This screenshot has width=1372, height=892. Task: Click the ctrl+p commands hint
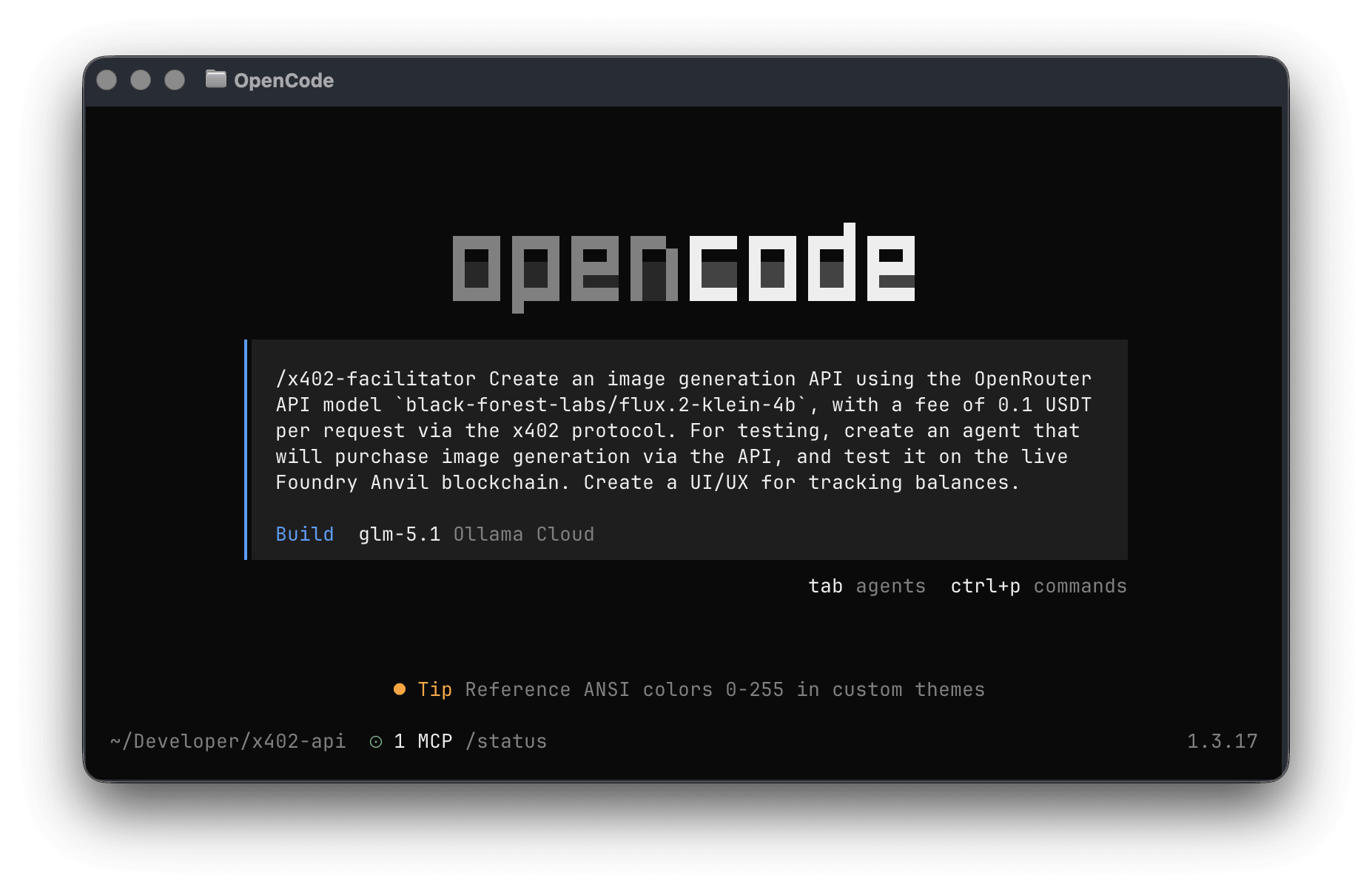point(1038,586)
